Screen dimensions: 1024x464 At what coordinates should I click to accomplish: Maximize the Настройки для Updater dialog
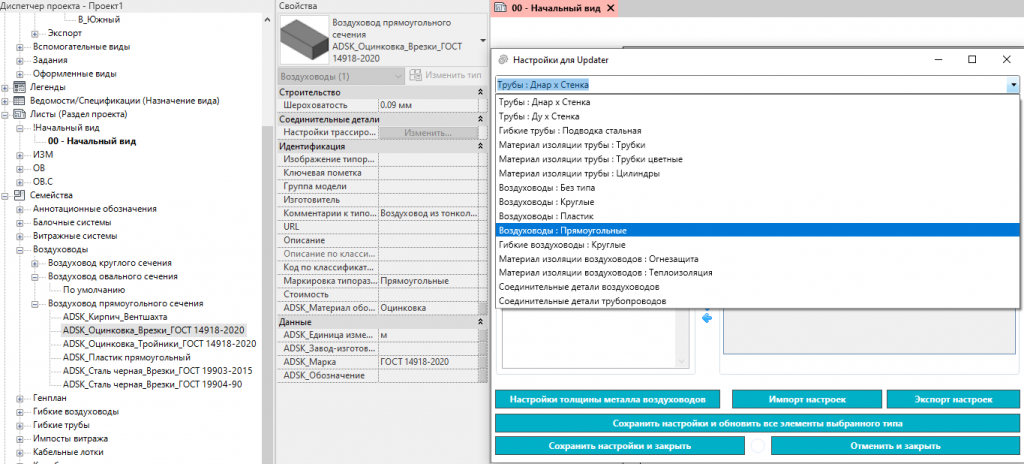tap(972, 59)
